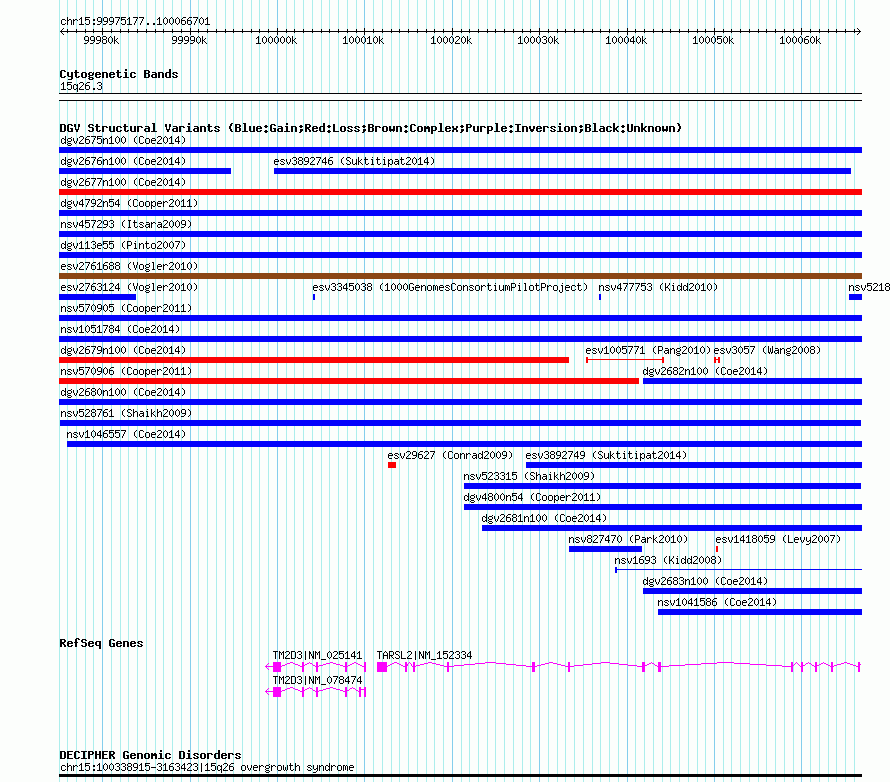The width and height of the screenshot is (890, 782).
Task: Click the DECIPHER Genomic Disorders track title
Action: coord(150,755)
